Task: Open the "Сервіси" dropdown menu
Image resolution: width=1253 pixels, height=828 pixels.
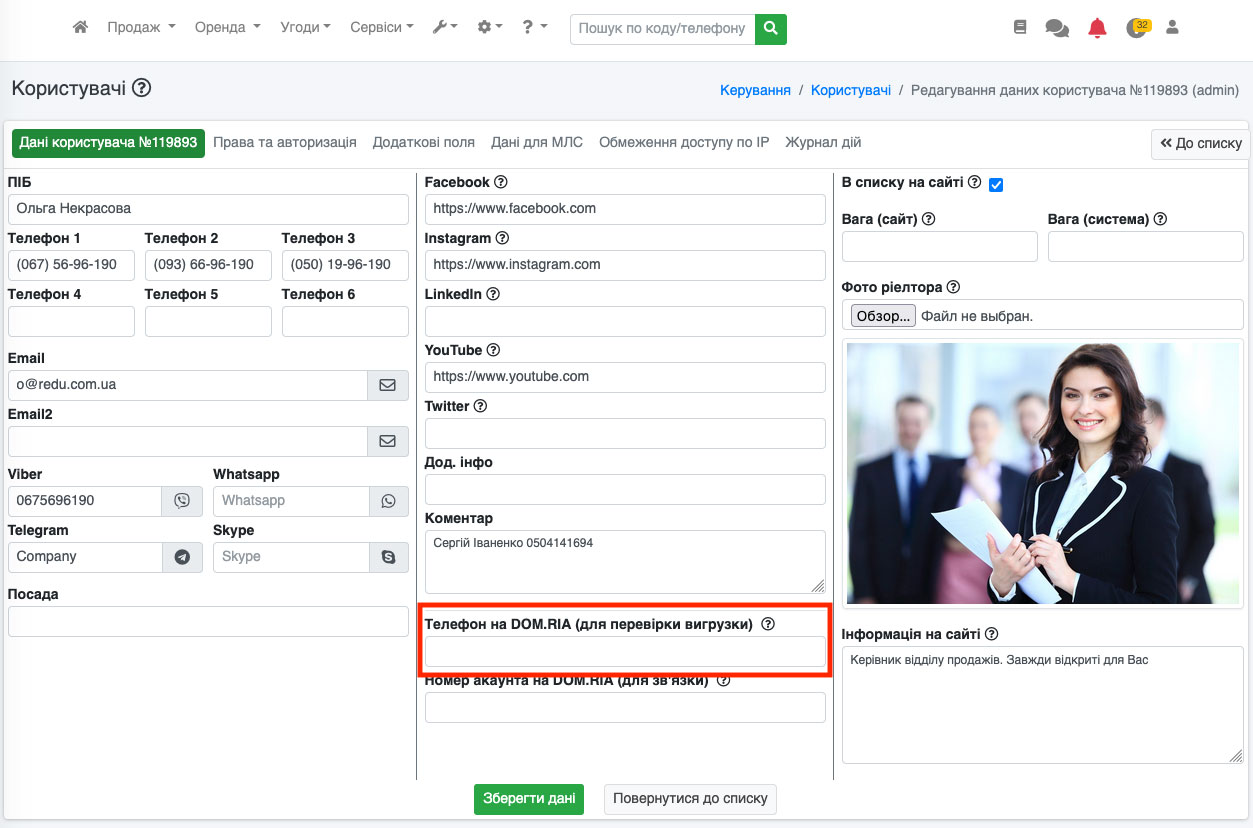Action: 381,28
